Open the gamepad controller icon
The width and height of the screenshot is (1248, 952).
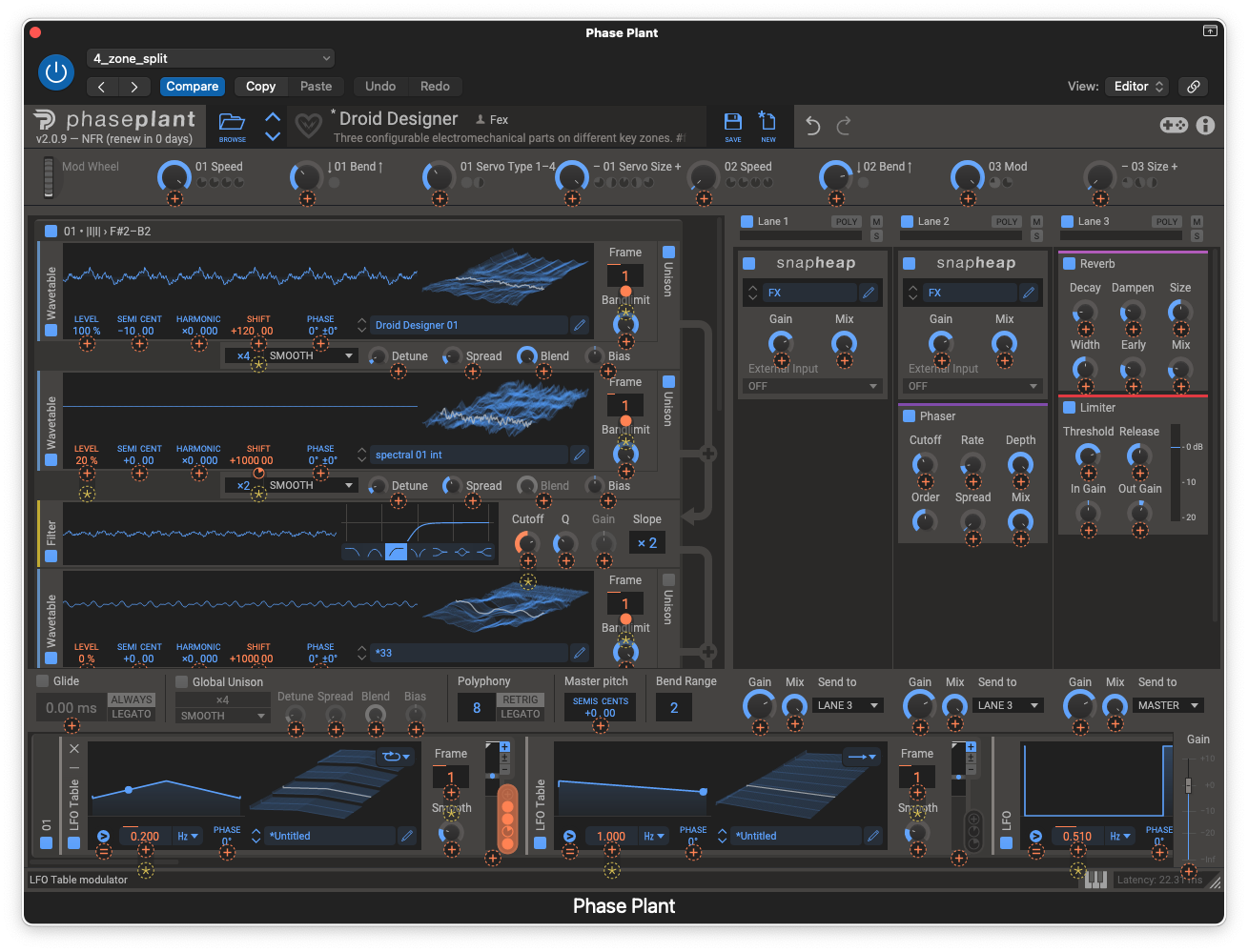click(1174, 126)
